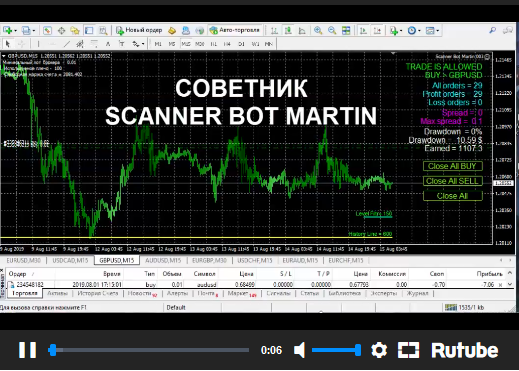The height and width of the screenshot is (371, 519).
Task: Toggle the Terminal panel icon
Action: click(89, 31)
